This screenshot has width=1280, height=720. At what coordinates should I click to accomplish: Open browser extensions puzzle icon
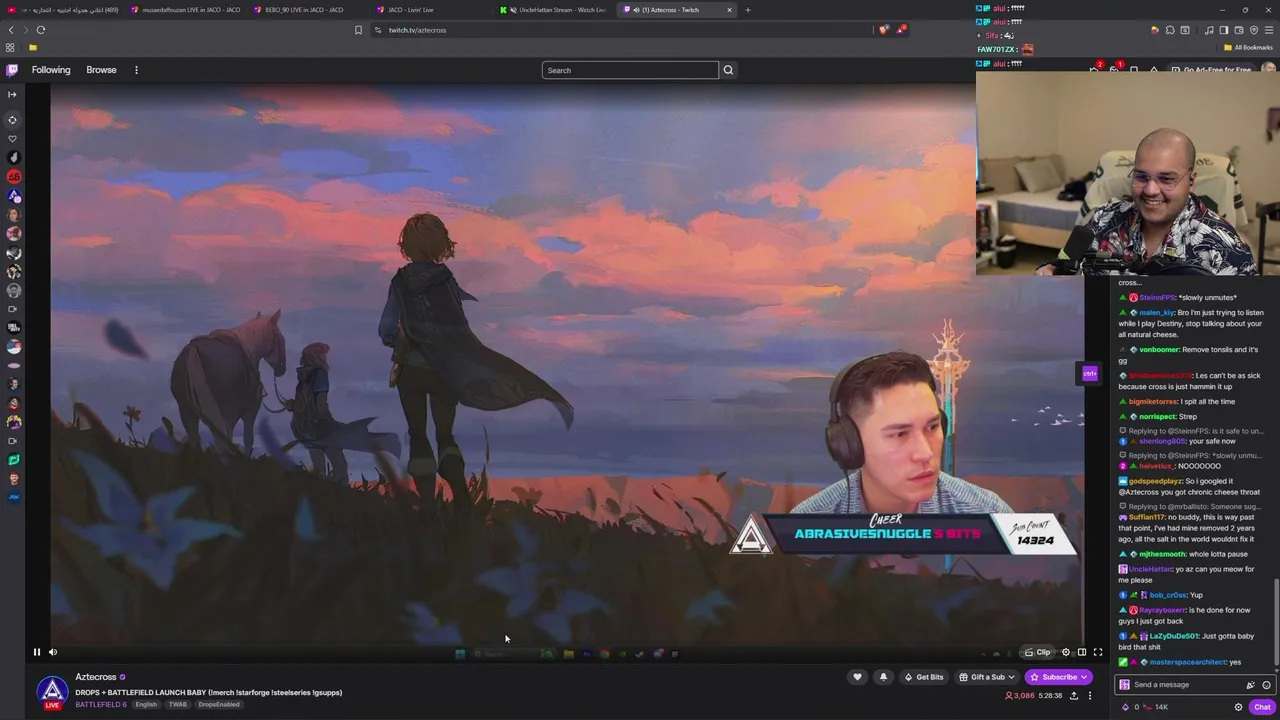click(x=1170, y=30)
